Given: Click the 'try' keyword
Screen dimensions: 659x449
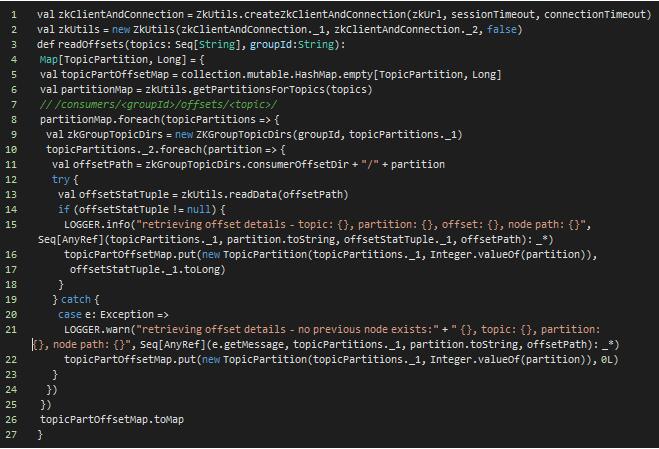Looking at the screenshot, I should [61, 180].
